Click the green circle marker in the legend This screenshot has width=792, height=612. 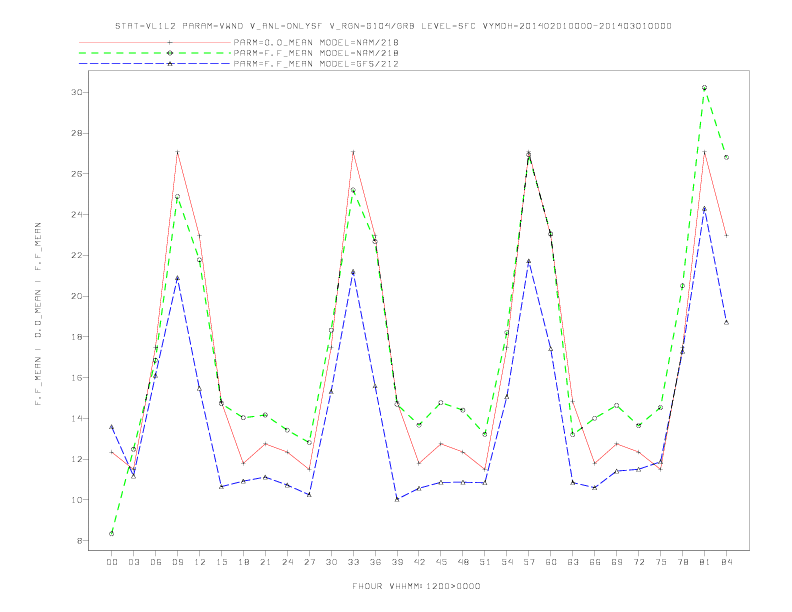tap(170, 53)
